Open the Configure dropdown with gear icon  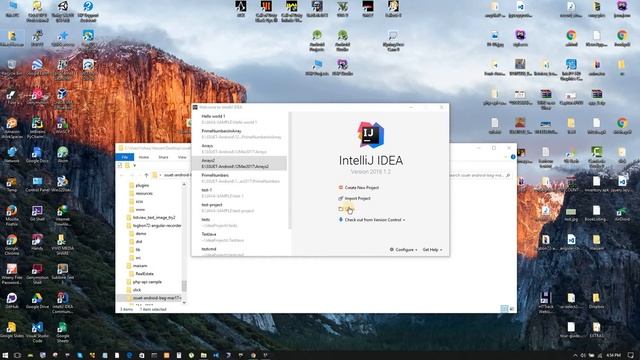pyautogui.click(x=404, y=249)
